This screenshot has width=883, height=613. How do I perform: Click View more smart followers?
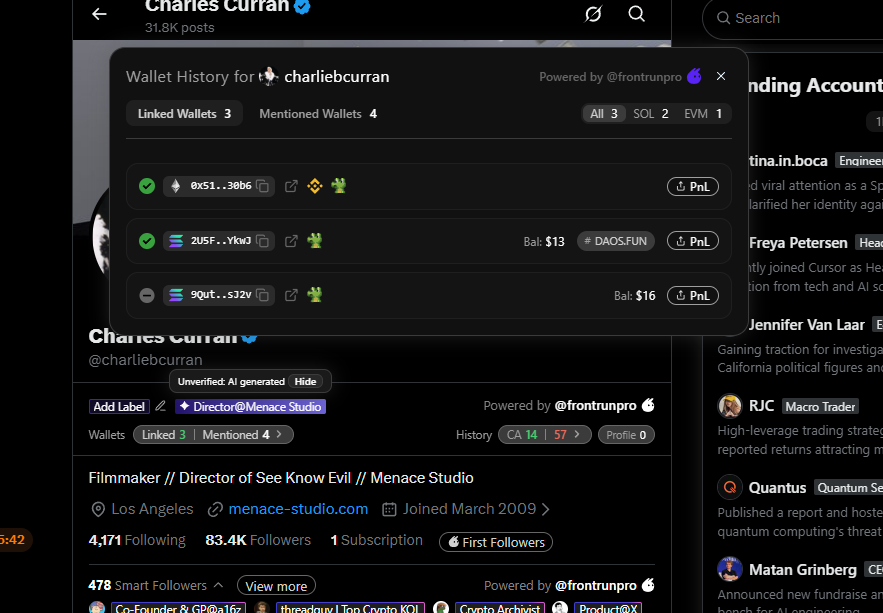(x=276, y=586)
